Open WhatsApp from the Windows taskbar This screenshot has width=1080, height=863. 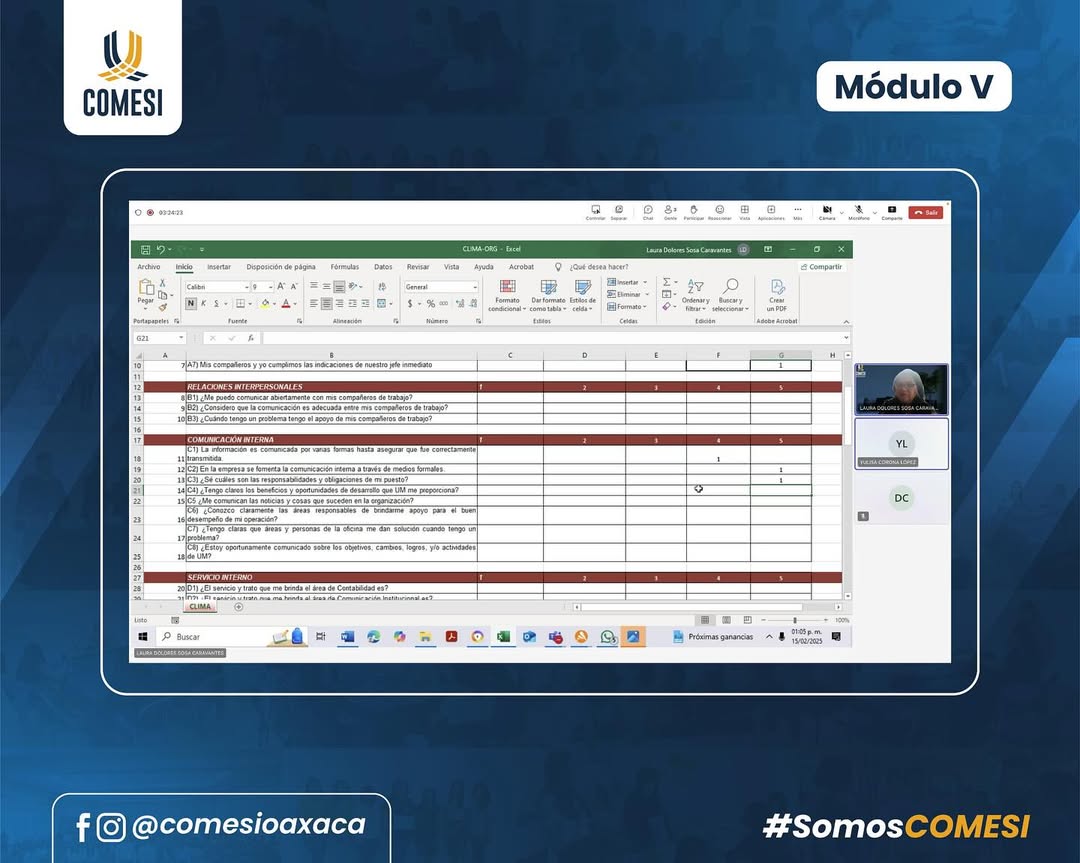point(607,637)
